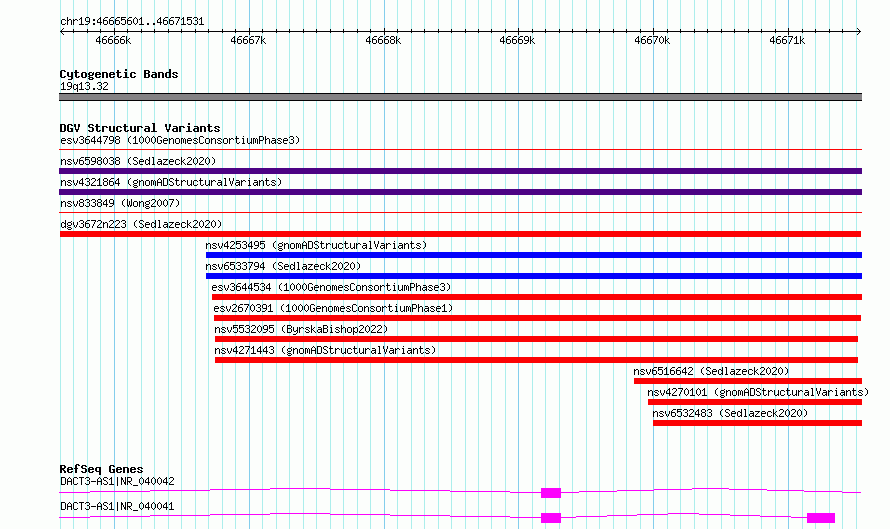890x529 pixels.
Task: Click the nsv6533794 blue variant bar
Action: tap(534, 276)
